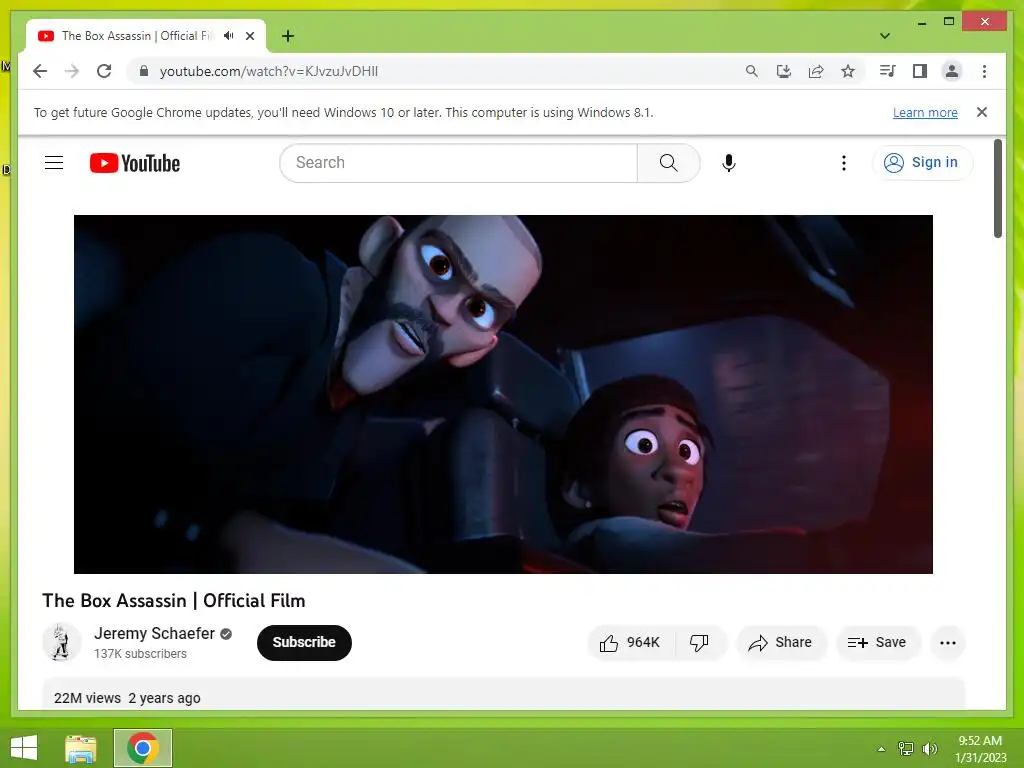
Task: Open network icon in system tray
Action: (x=906, y=749)
